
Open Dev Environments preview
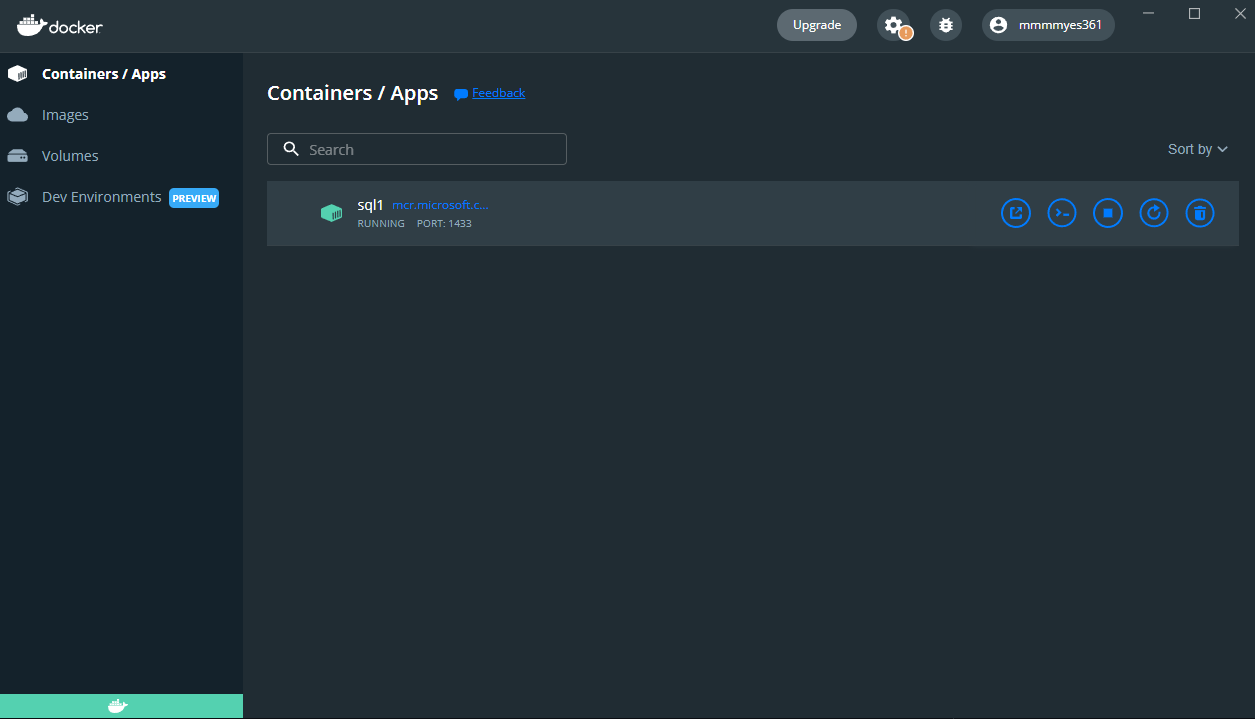click(101, 196)
